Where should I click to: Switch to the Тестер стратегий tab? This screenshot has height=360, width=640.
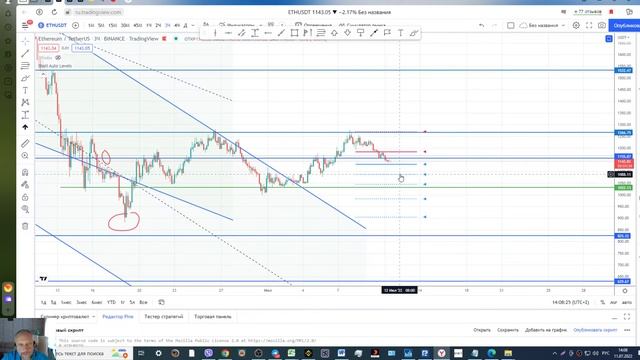coord(164,317)
